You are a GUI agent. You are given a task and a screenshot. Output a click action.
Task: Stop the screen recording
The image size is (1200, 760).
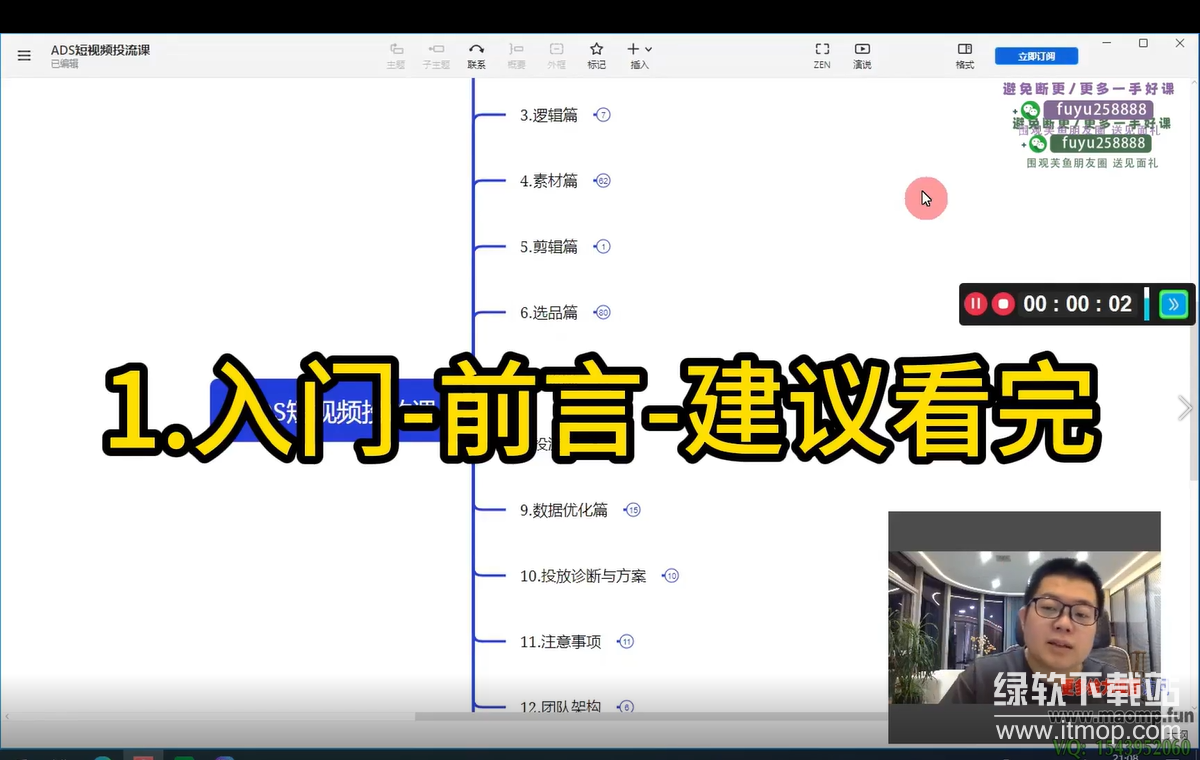coord(1003,304)
